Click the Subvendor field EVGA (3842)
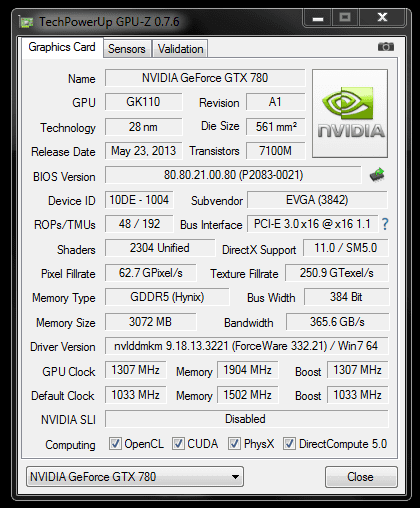 pyautogui.click(x=317, y=200)
